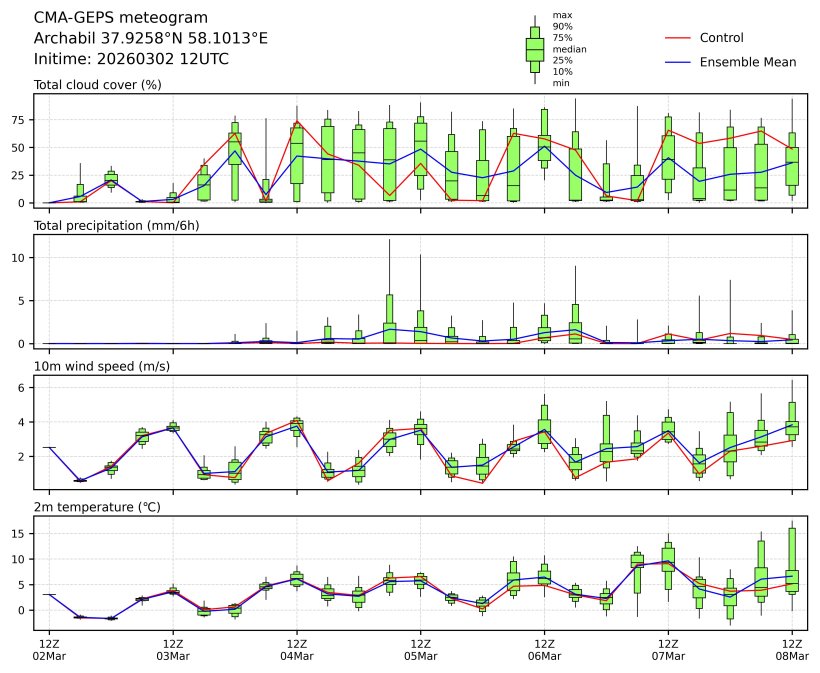Click the "CMA-GEPS meteogram" title
Screen dimensions: 820x673
[121, 18]
